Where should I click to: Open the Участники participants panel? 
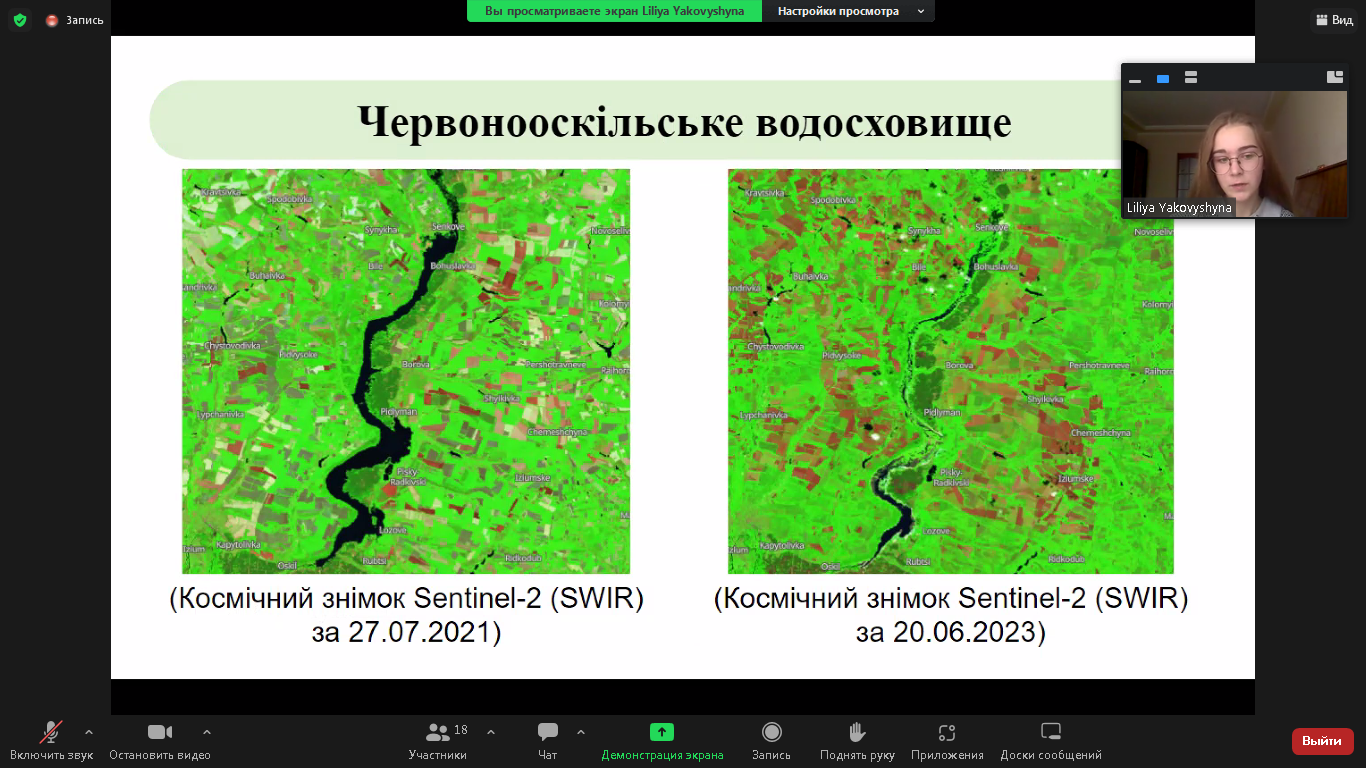[438, 733]
